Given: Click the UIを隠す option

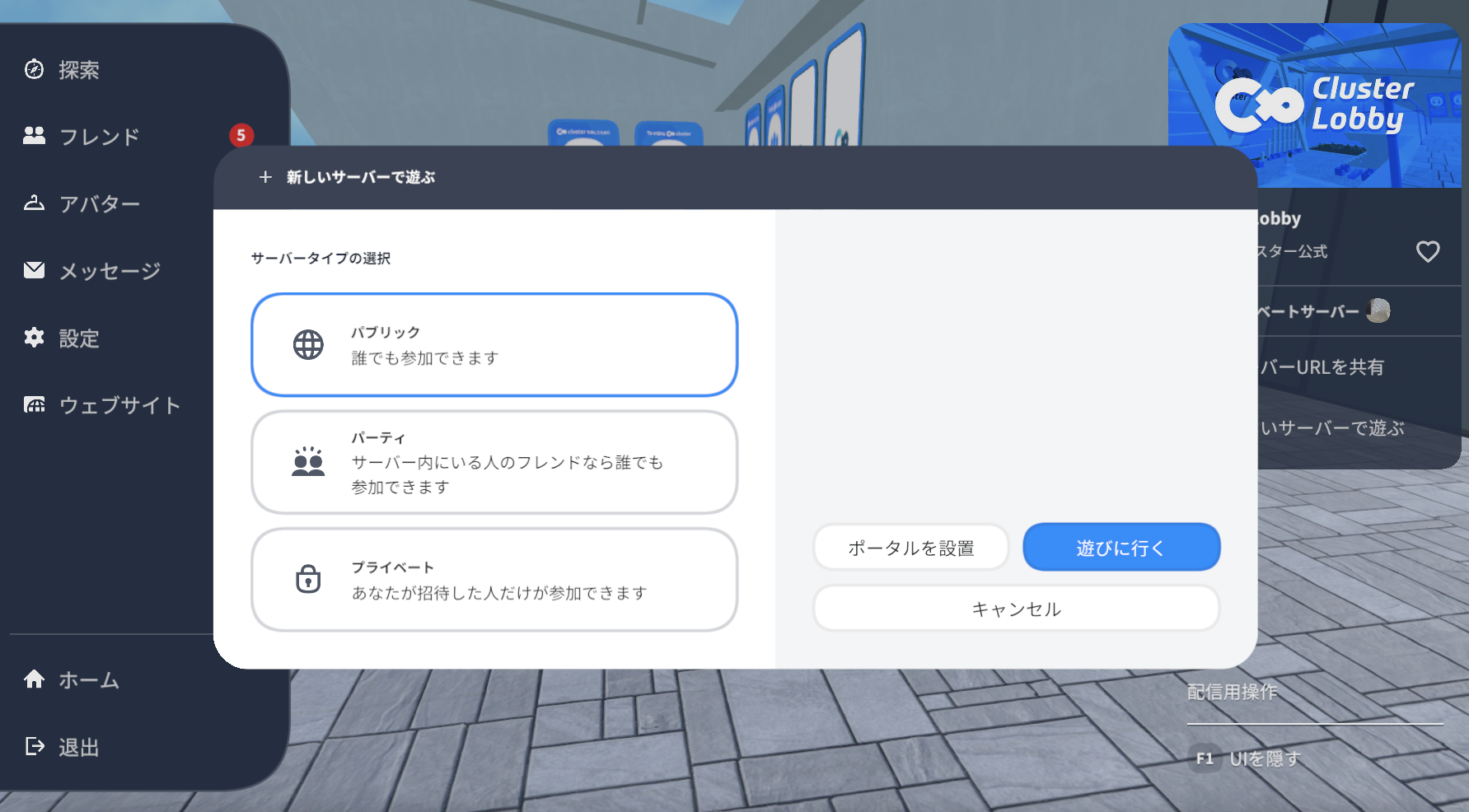Looking at the screenshot, I should pyautogui.click(x=1265, y=758).
